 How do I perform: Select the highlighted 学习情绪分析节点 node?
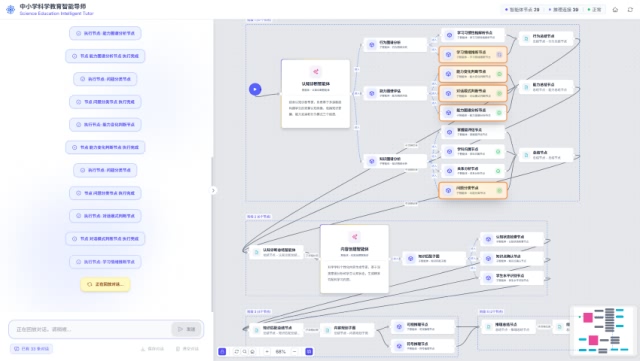point(473,54)
